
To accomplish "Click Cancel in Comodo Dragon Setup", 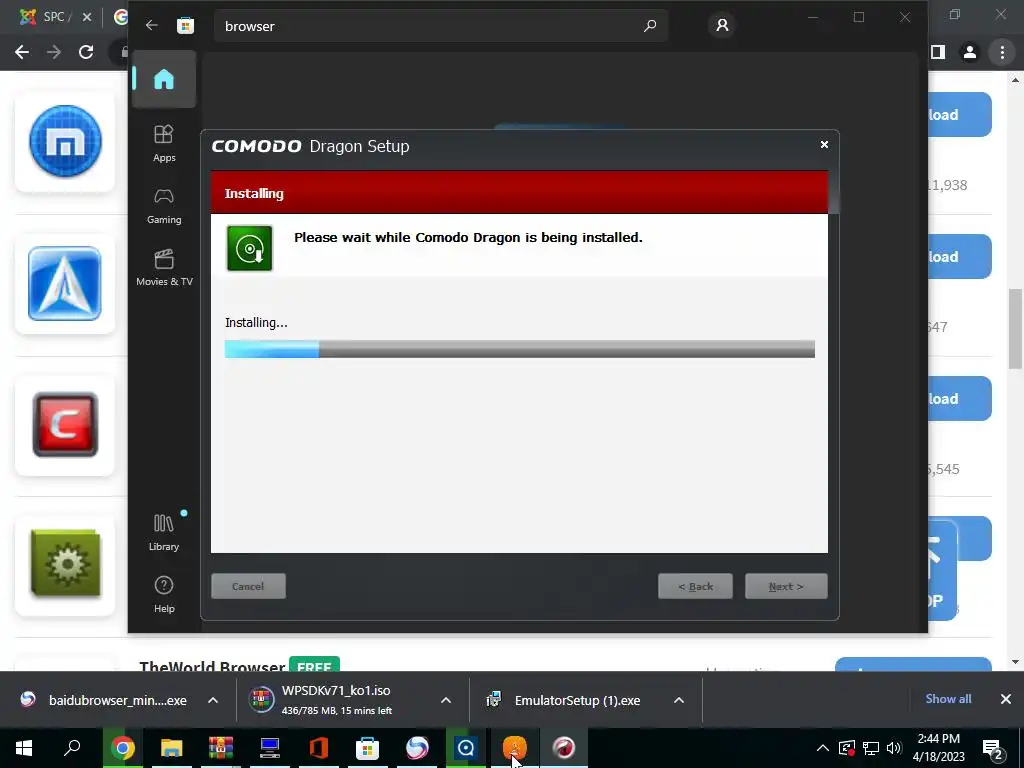I will click(248, 586).
